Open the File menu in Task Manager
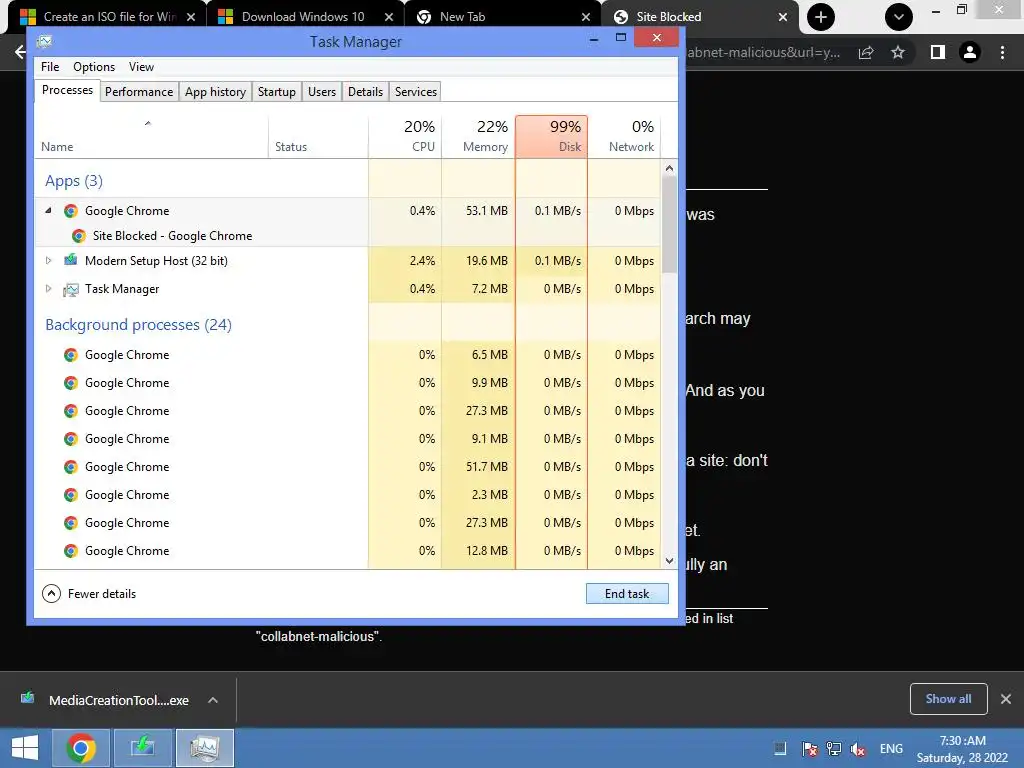Image resolution: width=1024 pixels, height=768 pixels. [x=50, y=67]
